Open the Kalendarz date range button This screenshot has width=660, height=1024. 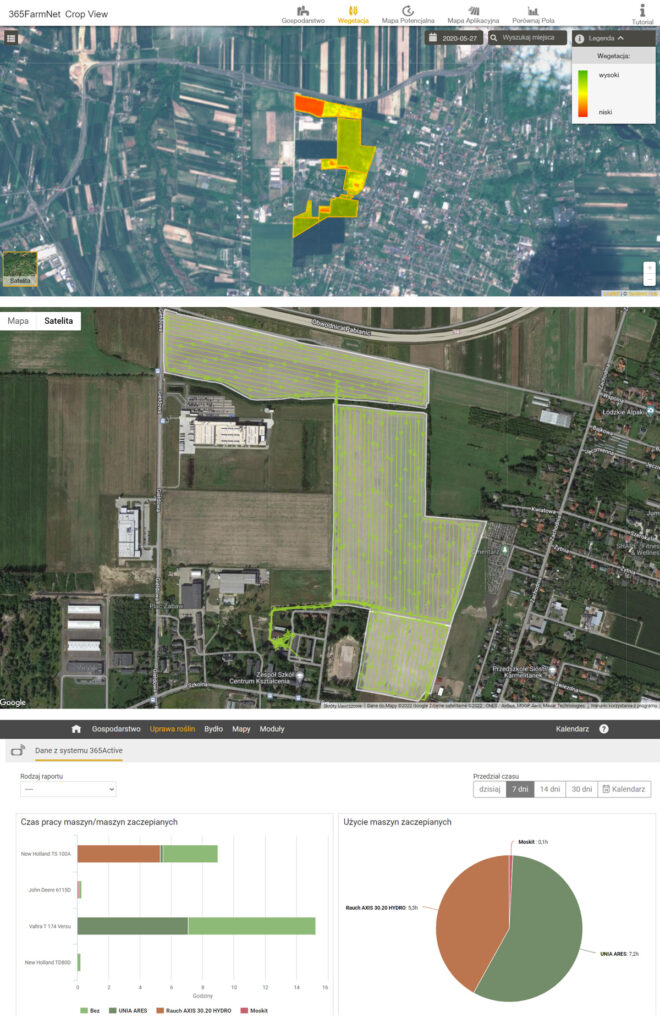pos(623,789)
